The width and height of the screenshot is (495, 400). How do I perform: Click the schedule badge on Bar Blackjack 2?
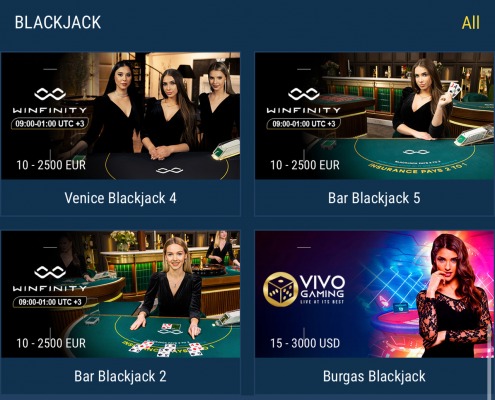click(50, 302)
